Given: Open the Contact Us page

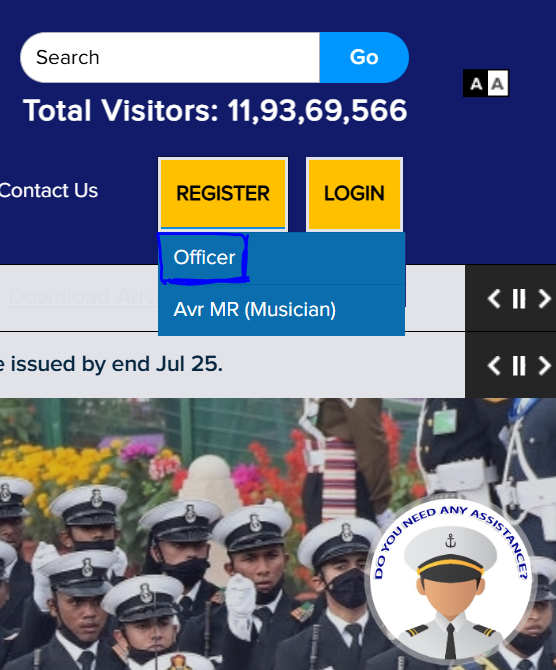Looking at the screenshot, I should [48, 191].
